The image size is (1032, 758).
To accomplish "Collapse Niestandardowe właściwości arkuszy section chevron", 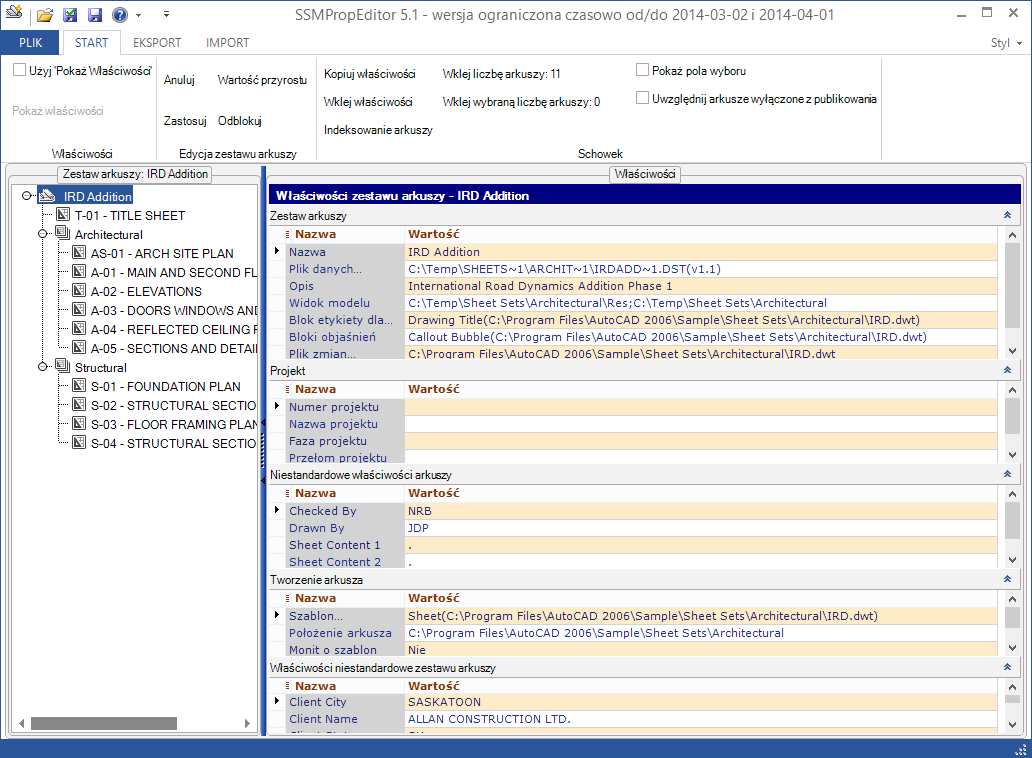I will 1007,474.
